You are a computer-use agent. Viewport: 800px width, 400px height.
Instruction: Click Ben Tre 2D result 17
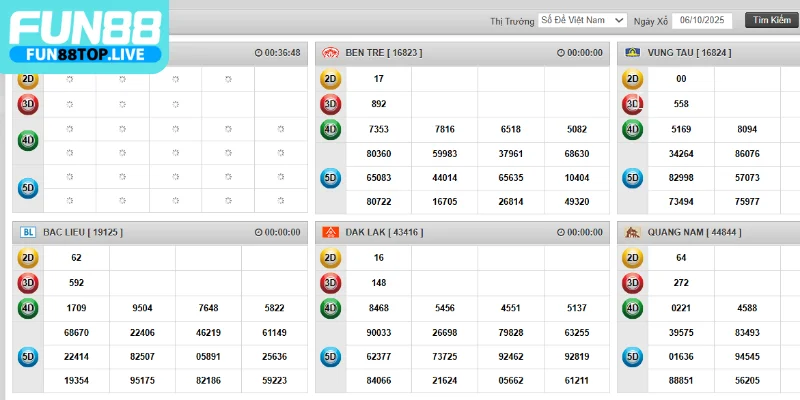tap(379, 79)
